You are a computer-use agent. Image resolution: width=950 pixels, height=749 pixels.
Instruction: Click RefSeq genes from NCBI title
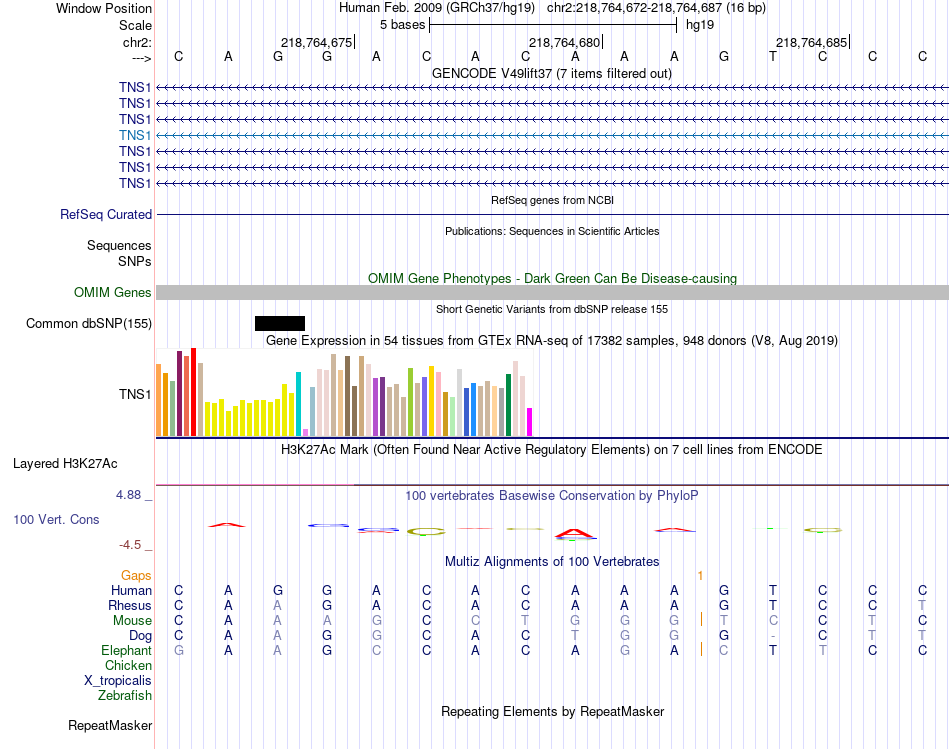[x=552, y=200]
